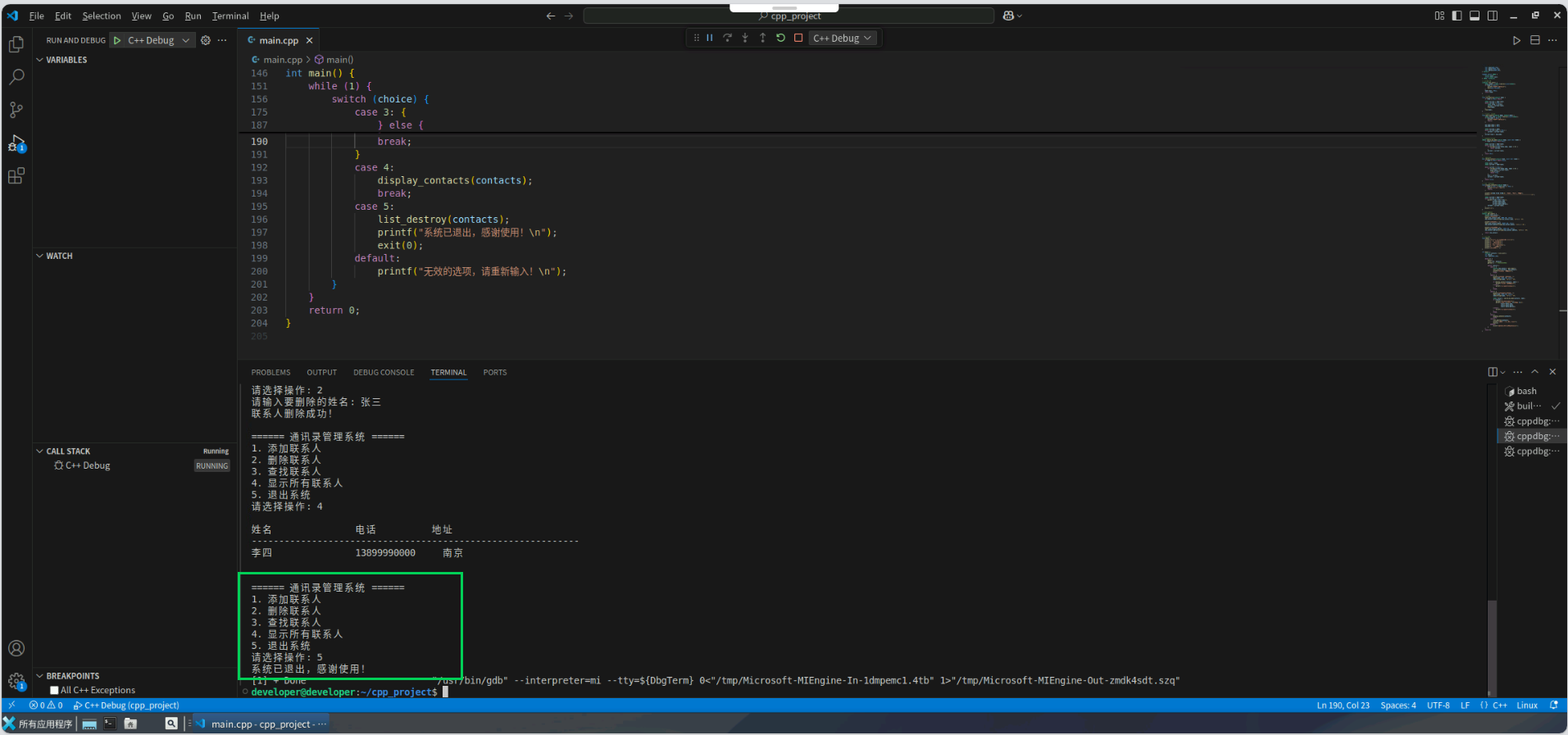Switch to the PORTS tab
This screenshot has width=1568, height=735.
495,372
